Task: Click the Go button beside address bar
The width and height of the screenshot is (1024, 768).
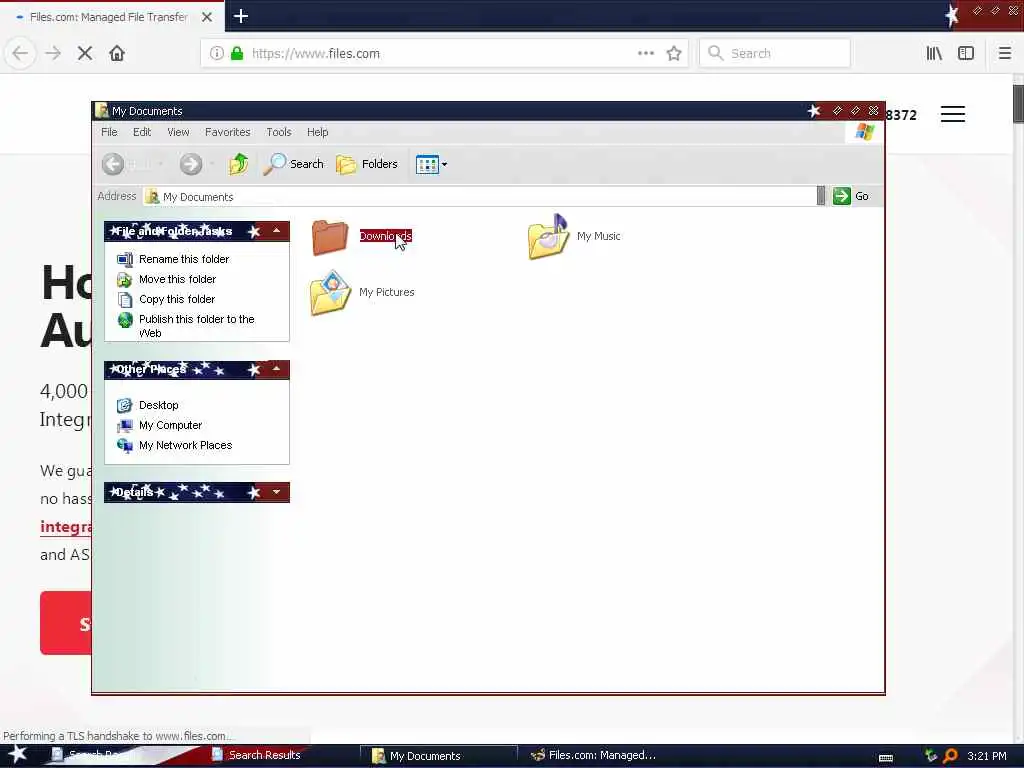Action: pos(851,196)
